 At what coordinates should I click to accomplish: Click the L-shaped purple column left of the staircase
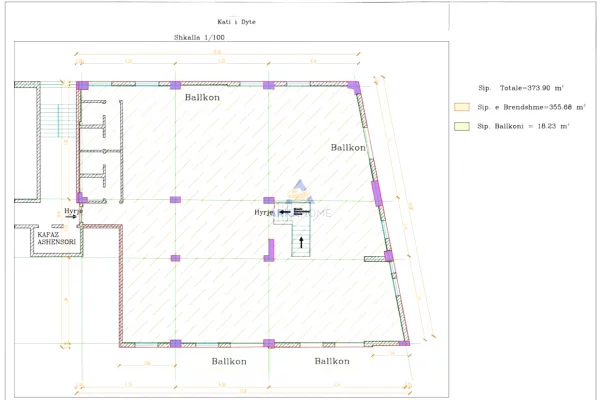270,250
